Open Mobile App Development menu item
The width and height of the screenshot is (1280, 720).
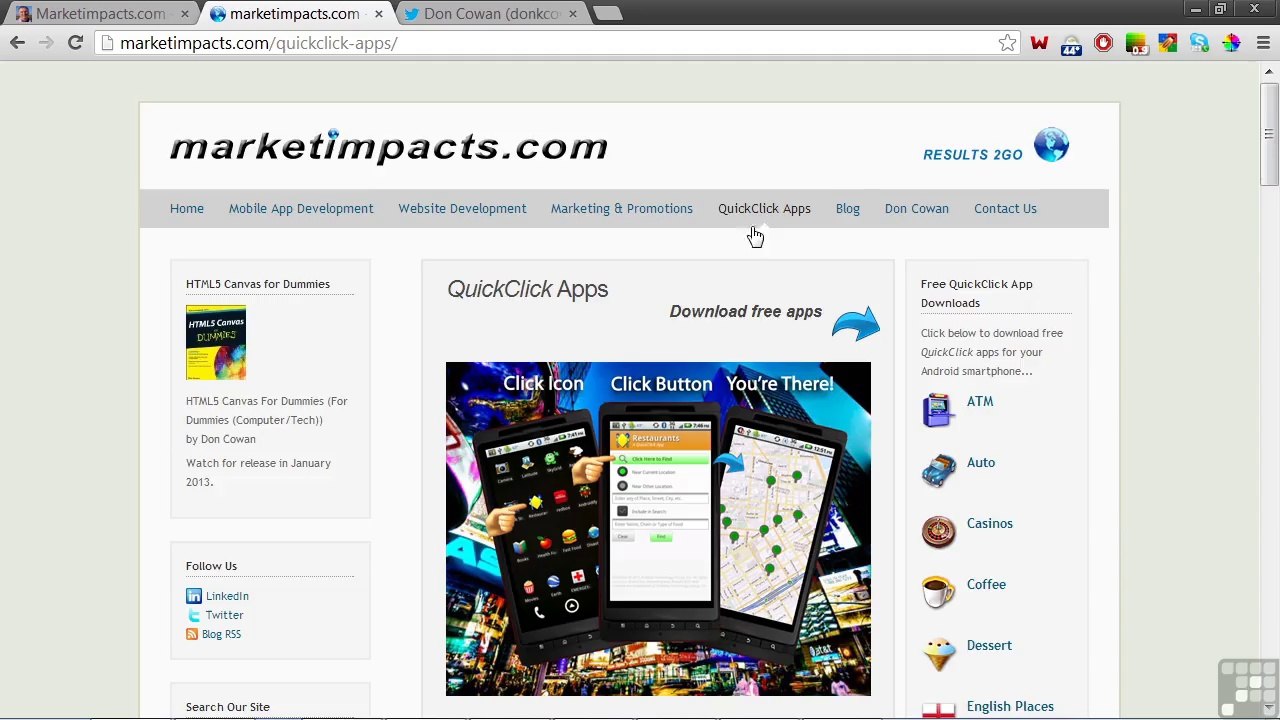[301, 208]
